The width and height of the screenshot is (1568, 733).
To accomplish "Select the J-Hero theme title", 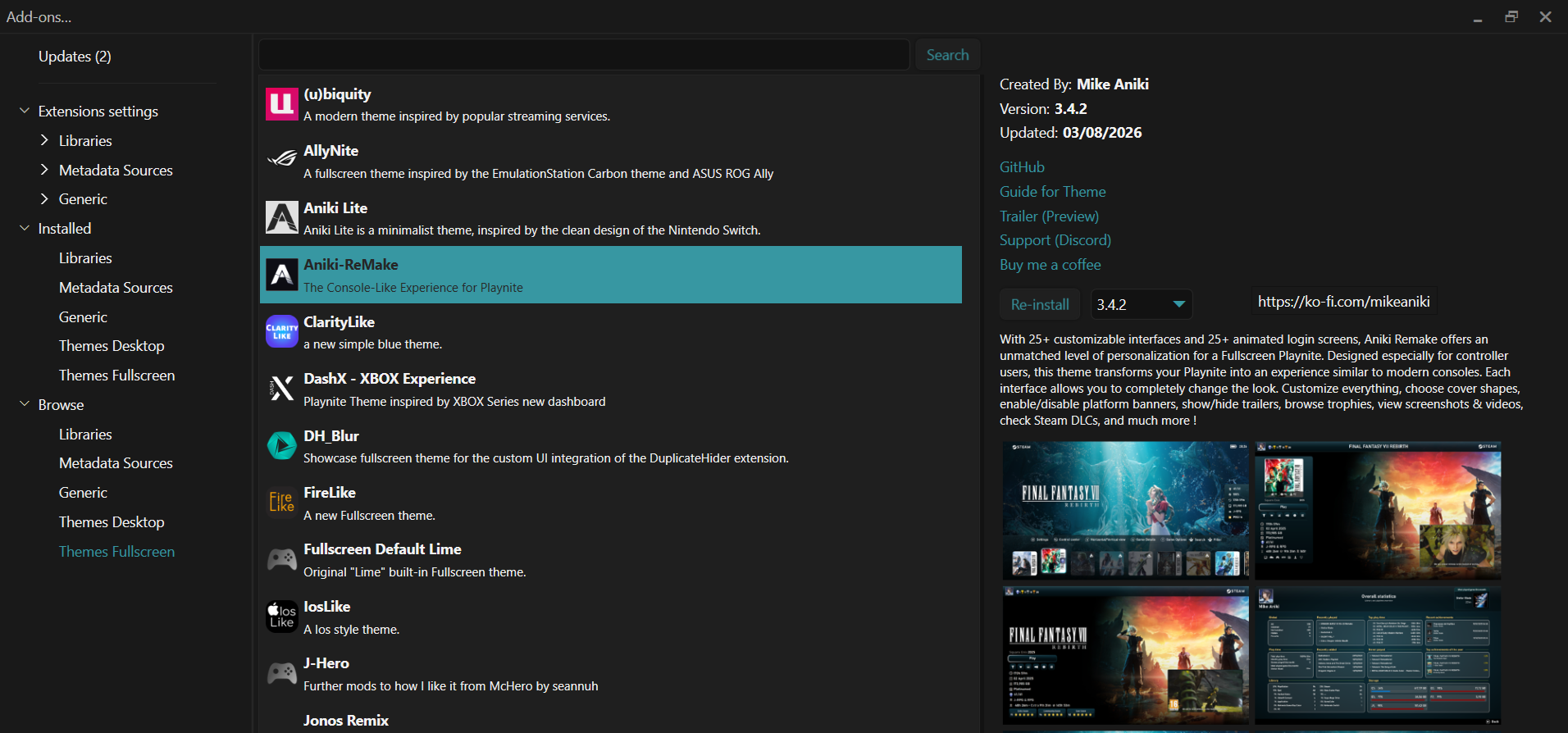I will coord(326,663).
